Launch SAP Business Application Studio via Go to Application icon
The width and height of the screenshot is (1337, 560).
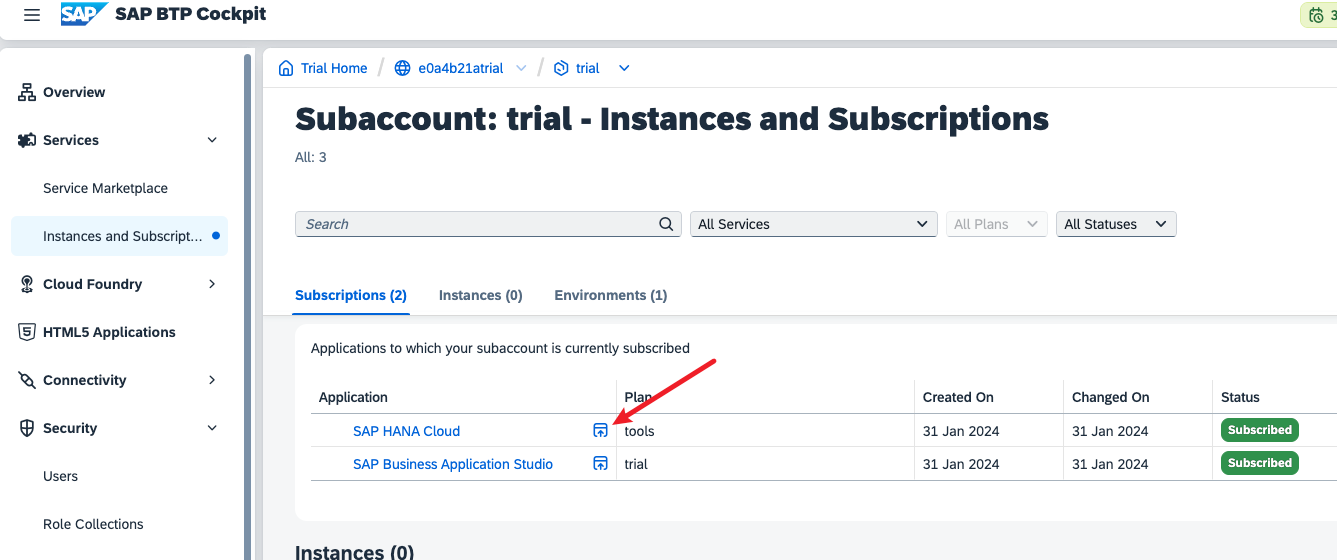pyautogui.click(x=600, y=464)
